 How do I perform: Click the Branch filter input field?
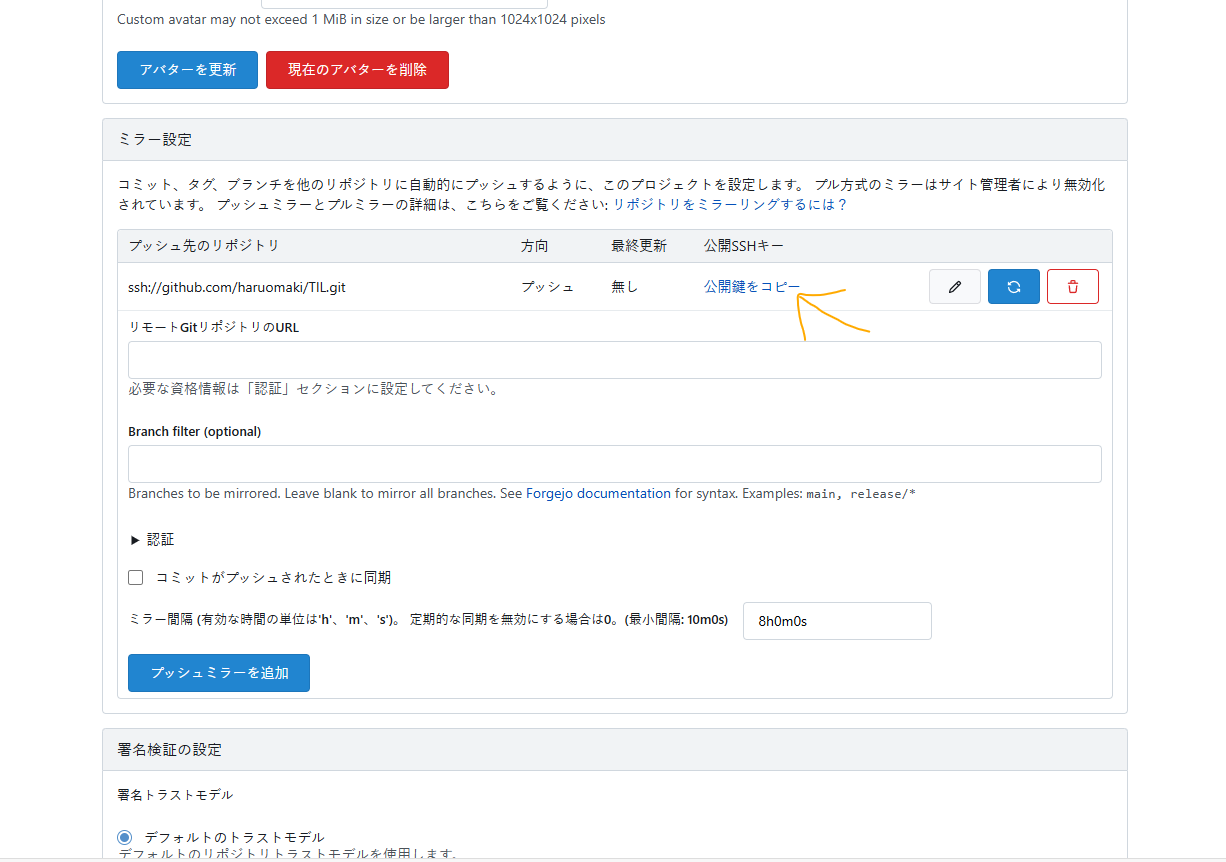point(614,464)
